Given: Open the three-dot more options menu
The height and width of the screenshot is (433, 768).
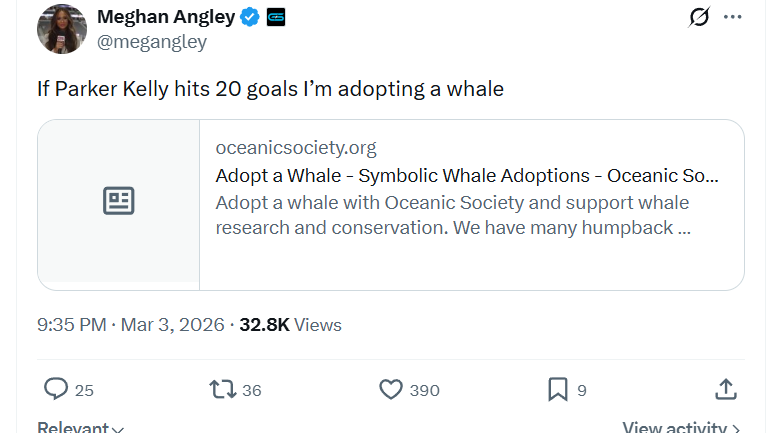Looking at the screenshot, I should click(x=733, y=17).
